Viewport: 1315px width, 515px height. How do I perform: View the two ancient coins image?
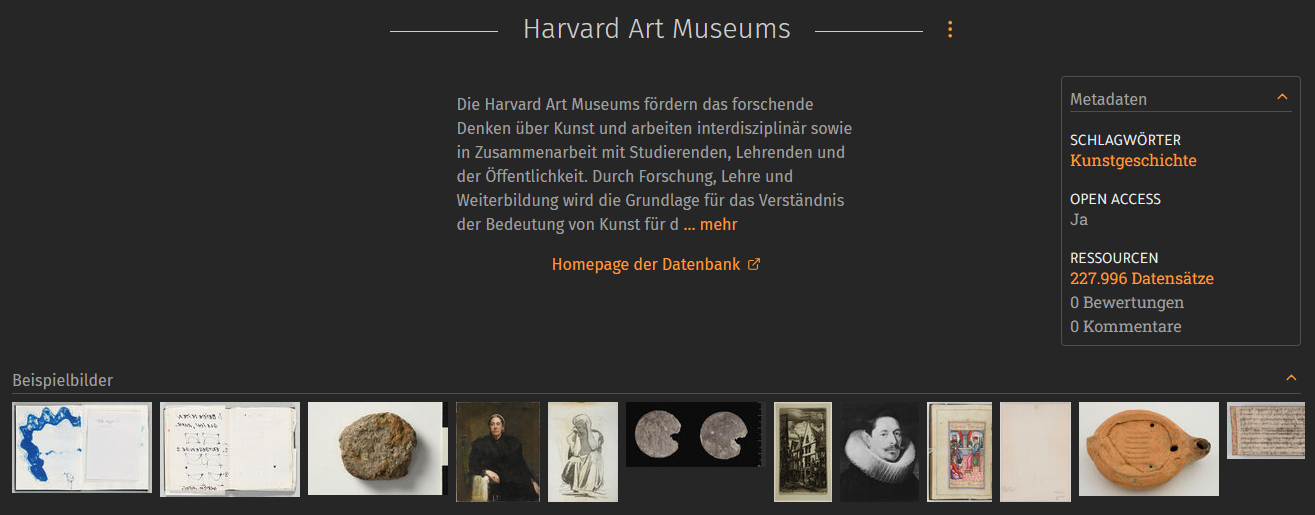pyautogui.click(x=694, y=435)
